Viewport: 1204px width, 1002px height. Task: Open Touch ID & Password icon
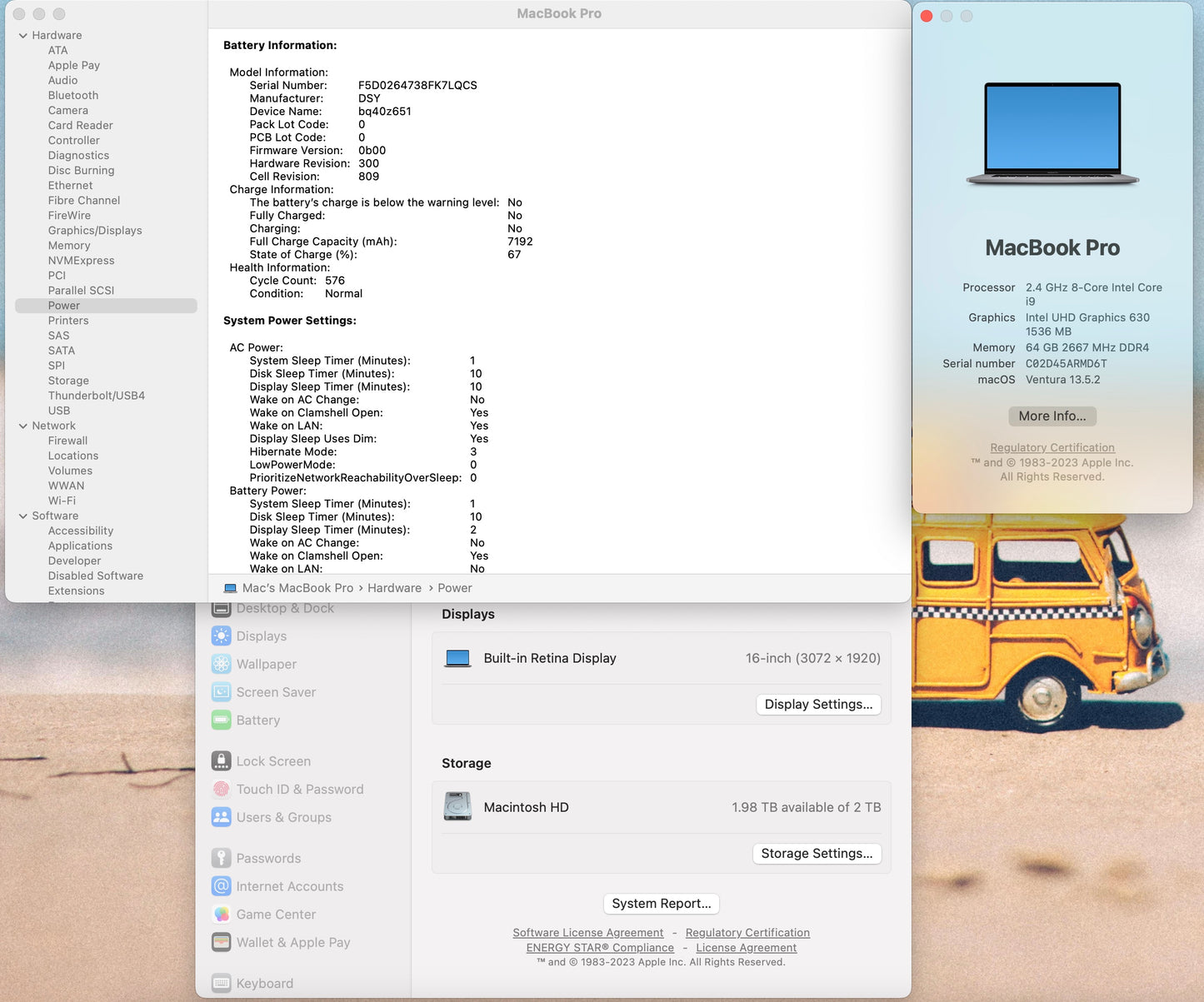pyautogui.click(x=221, y=790)
